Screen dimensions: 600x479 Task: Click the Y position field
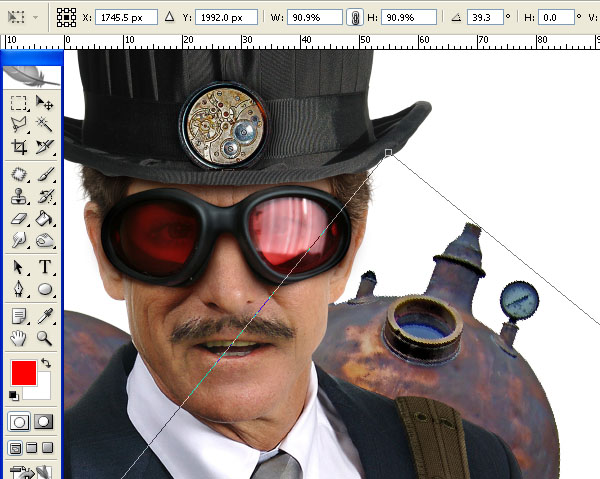(x=226, y=18)
